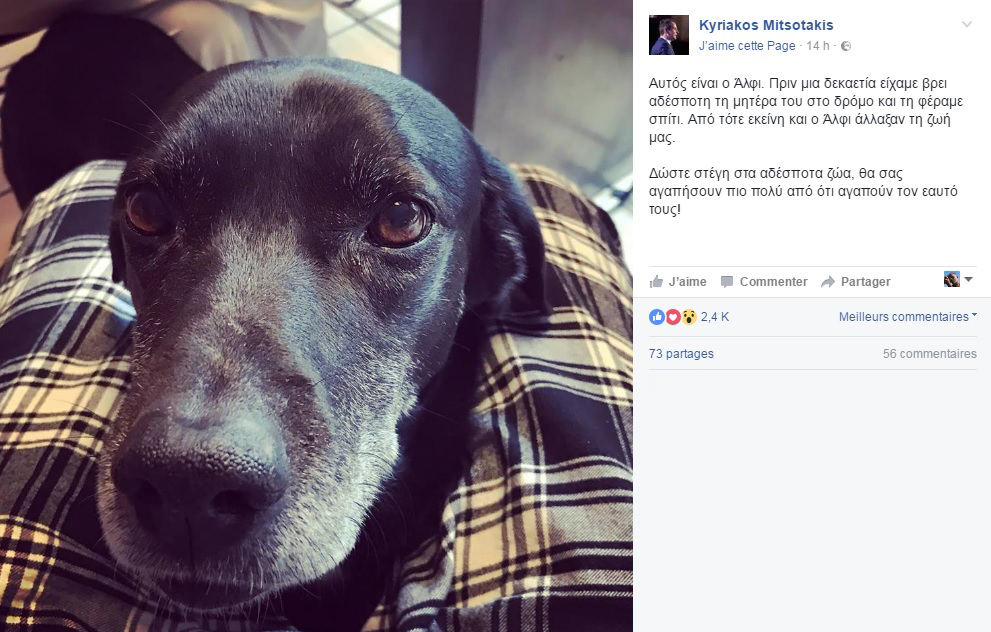Viewport: 991px width, 632px height.
Task: Click the Partager button label
Action: click(865, 282)
